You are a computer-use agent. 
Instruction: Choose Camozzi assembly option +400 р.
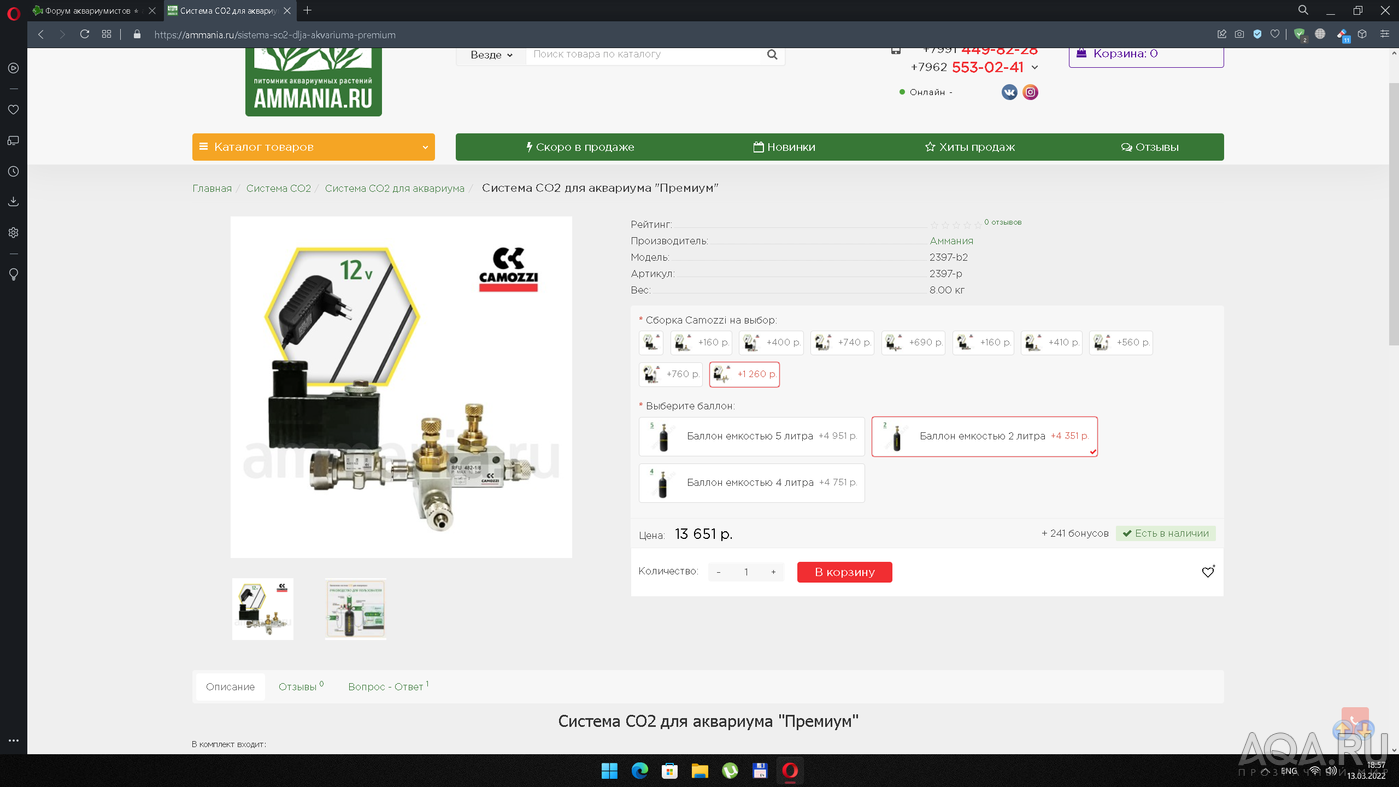coord(771,342)
